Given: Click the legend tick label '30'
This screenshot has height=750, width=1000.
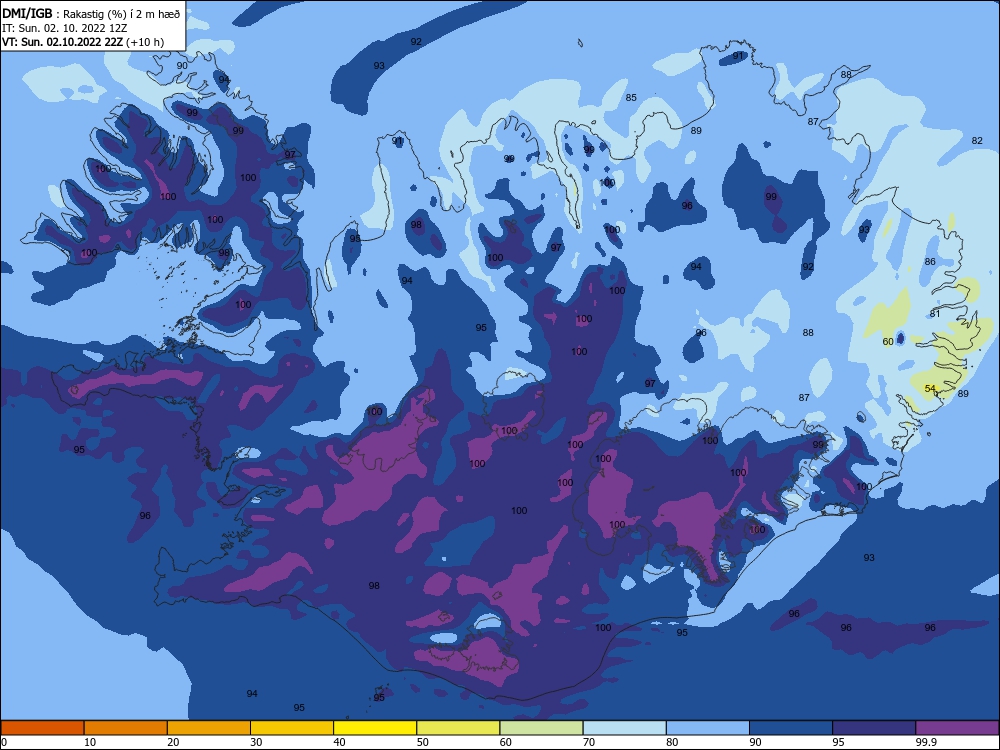Looking at the screenshot, I should [256, 742].
